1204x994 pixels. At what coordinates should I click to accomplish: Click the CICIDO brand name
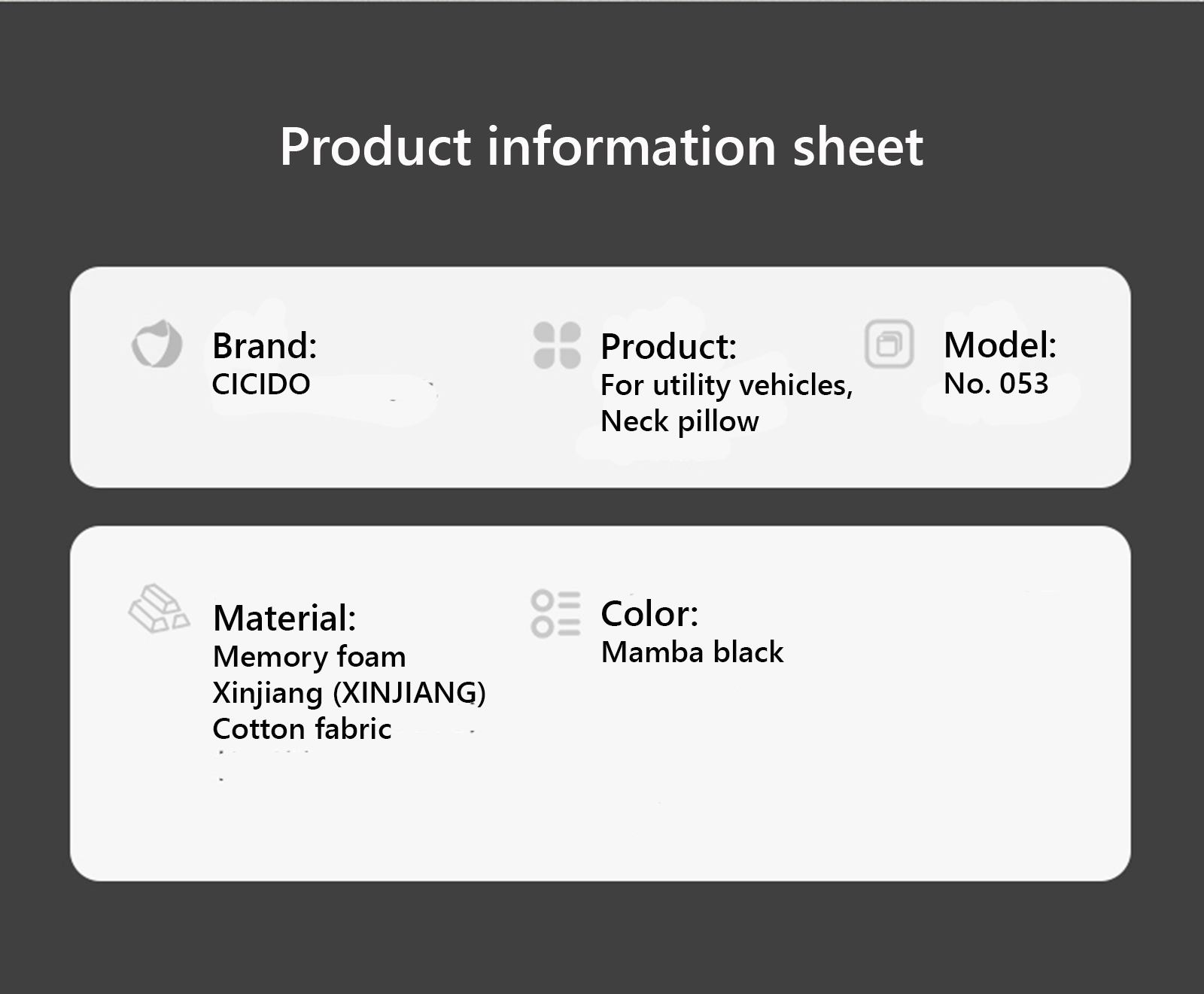(260, 385)
